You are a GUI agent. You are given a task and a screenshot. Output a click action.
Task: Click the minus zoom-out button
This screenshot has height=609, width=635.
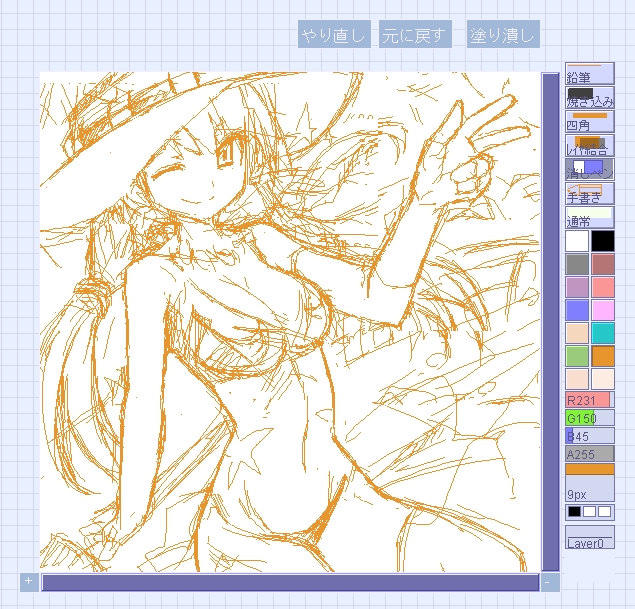(549, 582)
